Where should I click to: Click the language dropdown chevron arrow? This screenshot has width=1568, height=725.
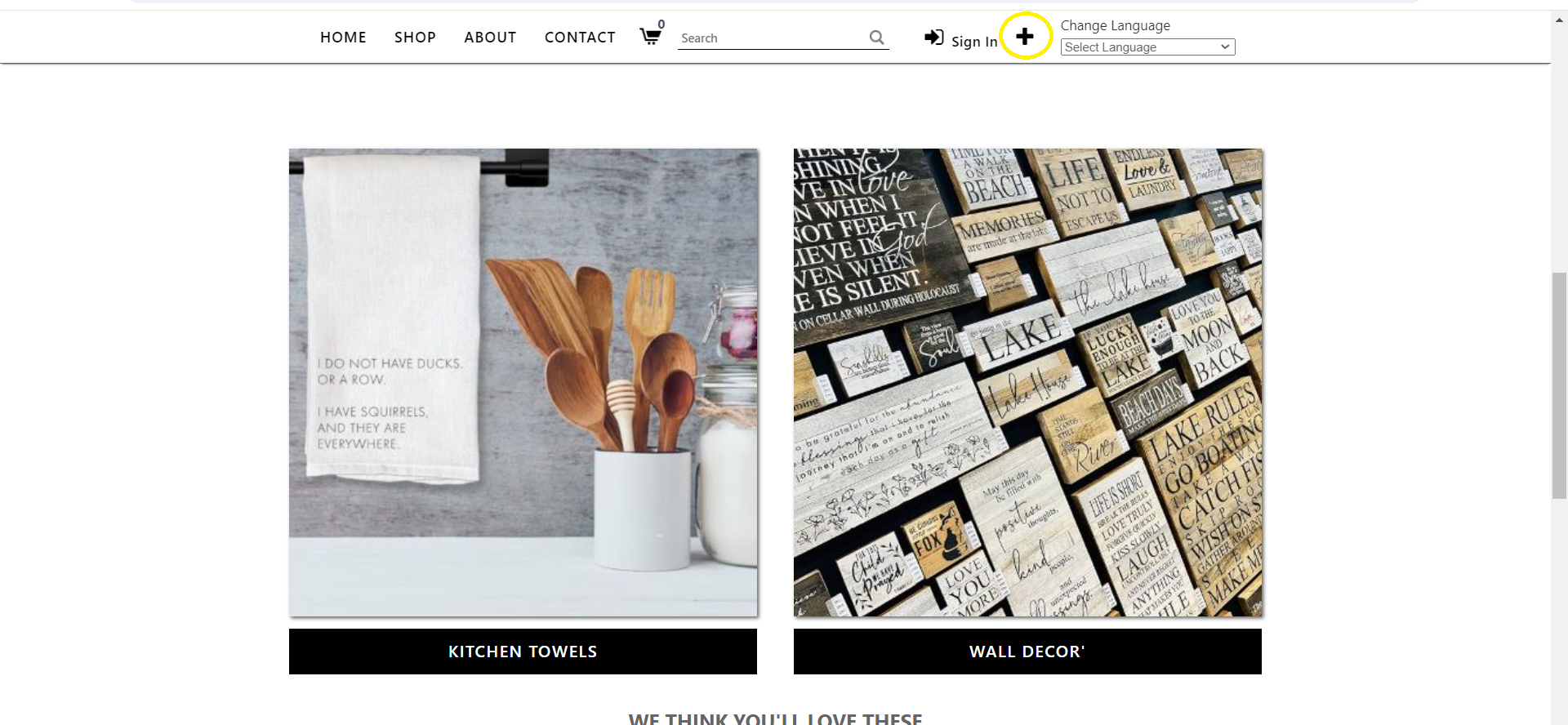coord(1225,47)
